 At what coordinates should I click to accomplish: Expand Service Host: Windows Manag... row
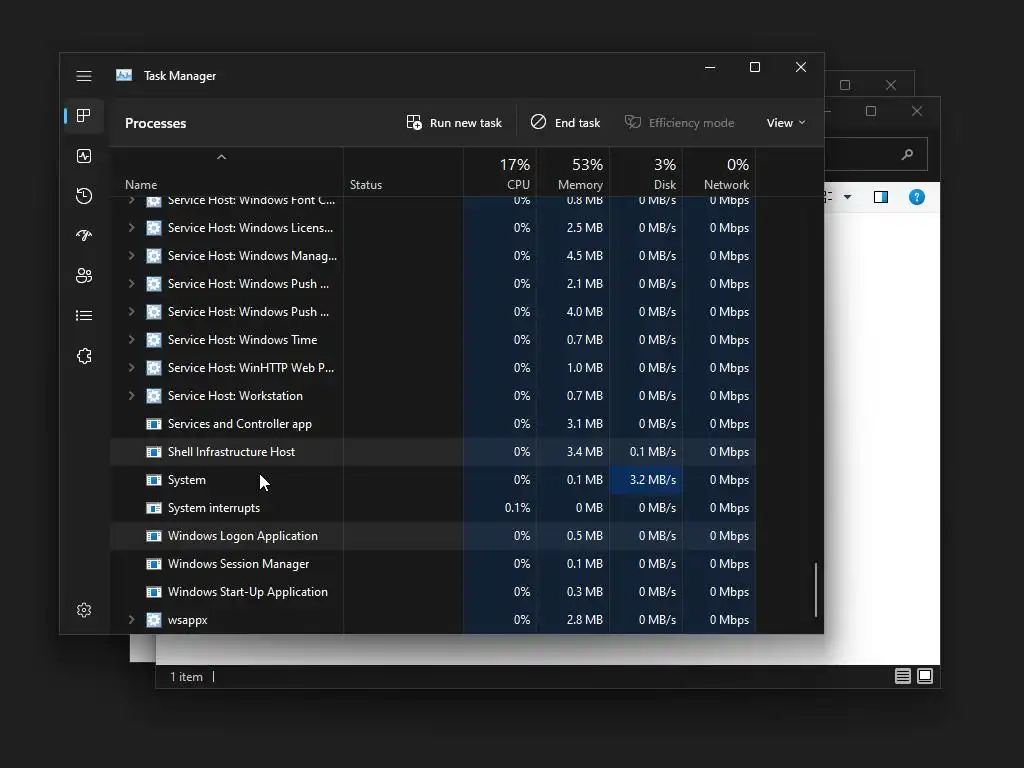[131, 255]
